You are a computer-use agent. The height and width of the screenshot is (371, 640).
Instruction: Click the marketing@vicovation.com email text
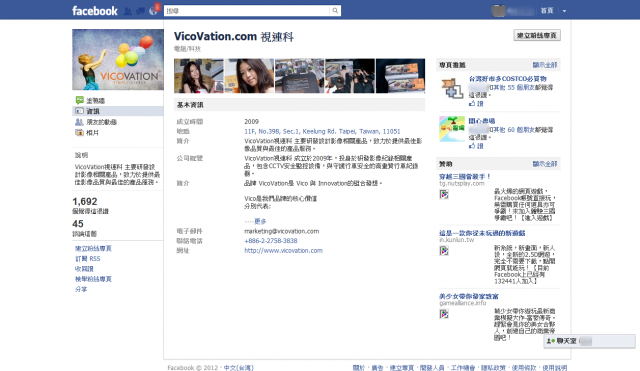click(x=282, y=231)
